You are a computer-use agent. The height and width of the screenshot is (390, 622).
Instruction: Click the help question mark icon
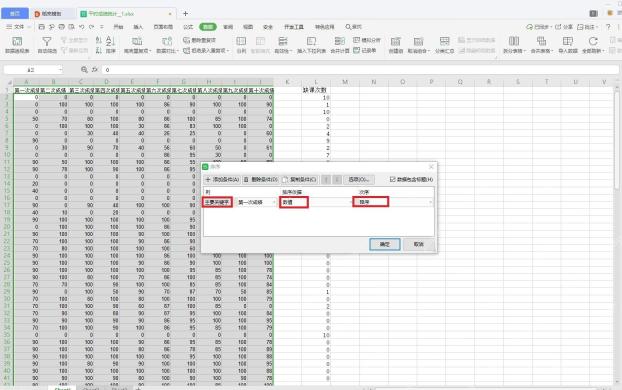[608, 27]
